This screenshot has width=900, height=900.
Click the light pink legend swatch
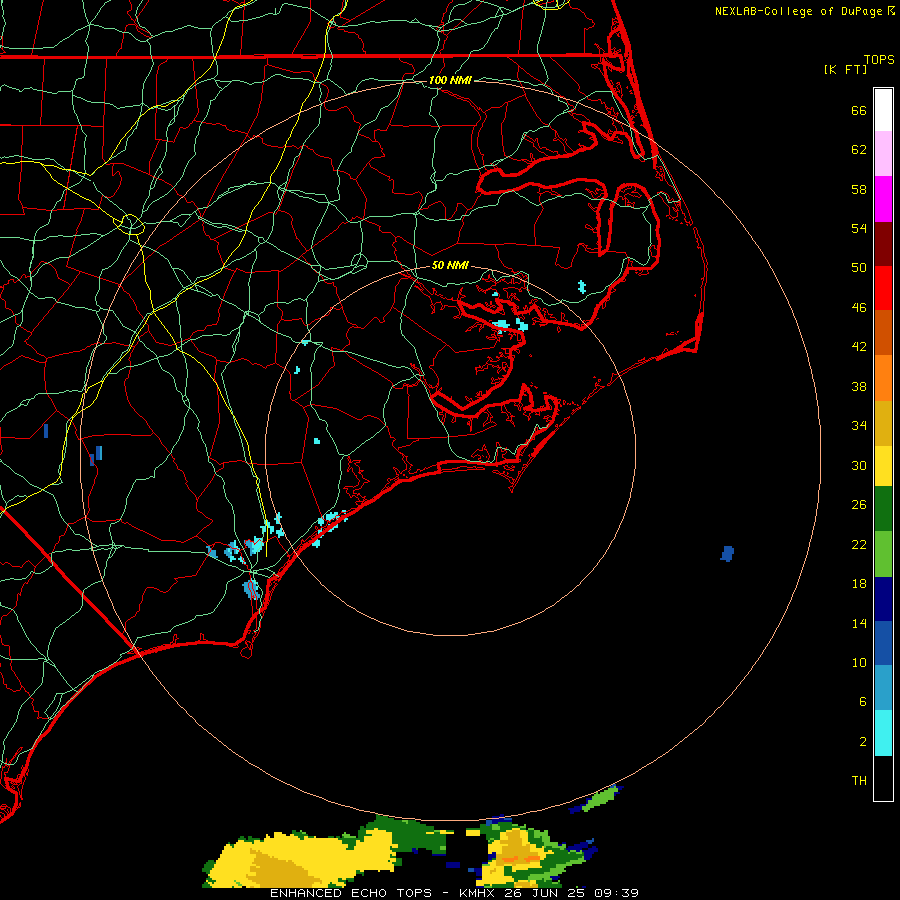(883, 153)
